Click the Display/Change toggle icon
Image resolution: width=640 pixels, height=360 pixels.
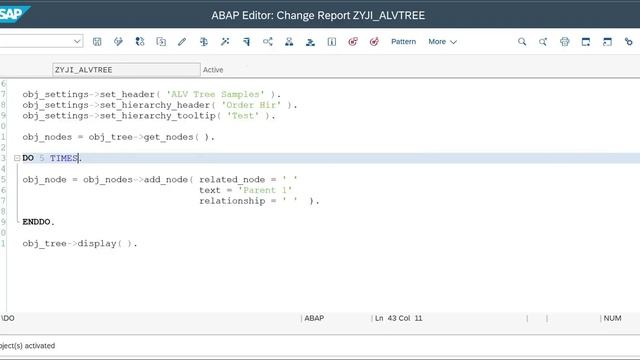(118, 42)
